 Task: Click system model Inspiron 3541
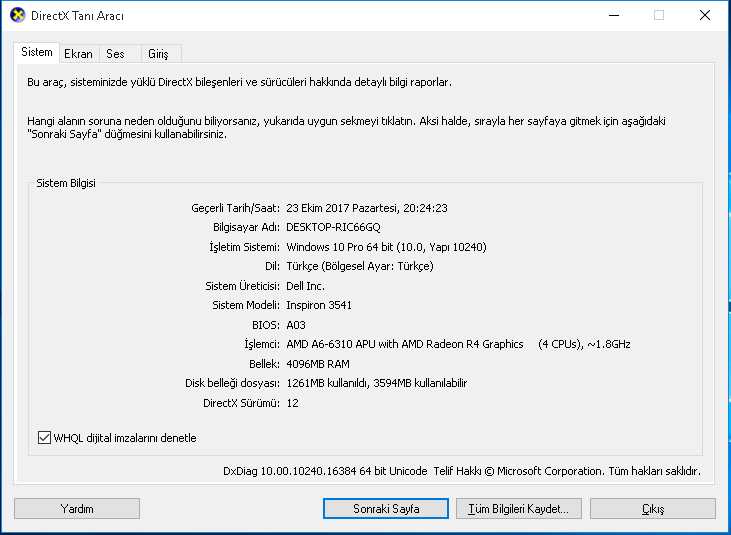[x=319, y=305]
